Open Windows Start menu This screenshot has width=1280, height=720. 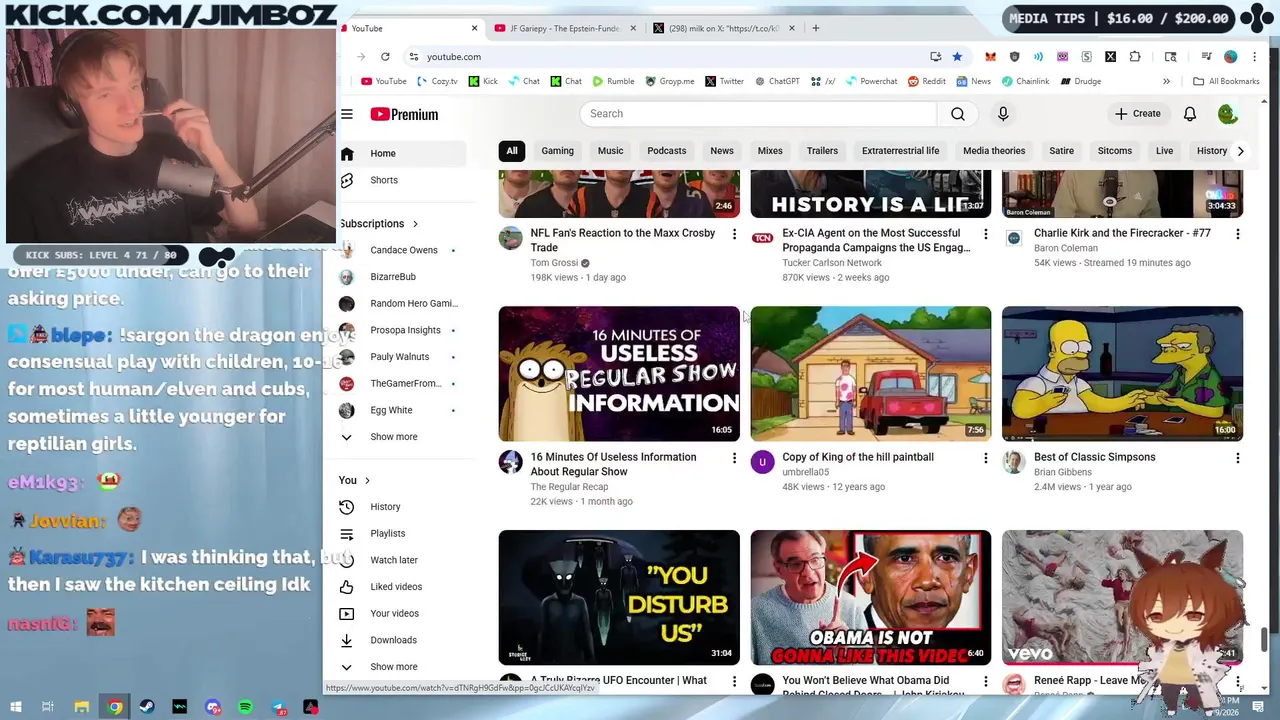pos(15,707)
